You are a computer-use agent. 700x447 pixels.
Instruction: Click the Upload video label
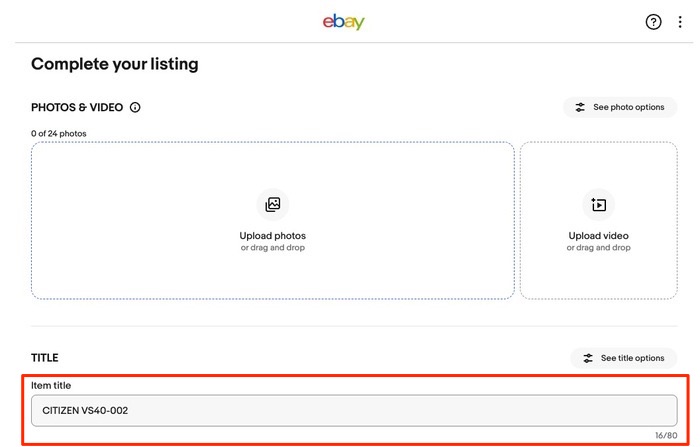coord(598,236)
